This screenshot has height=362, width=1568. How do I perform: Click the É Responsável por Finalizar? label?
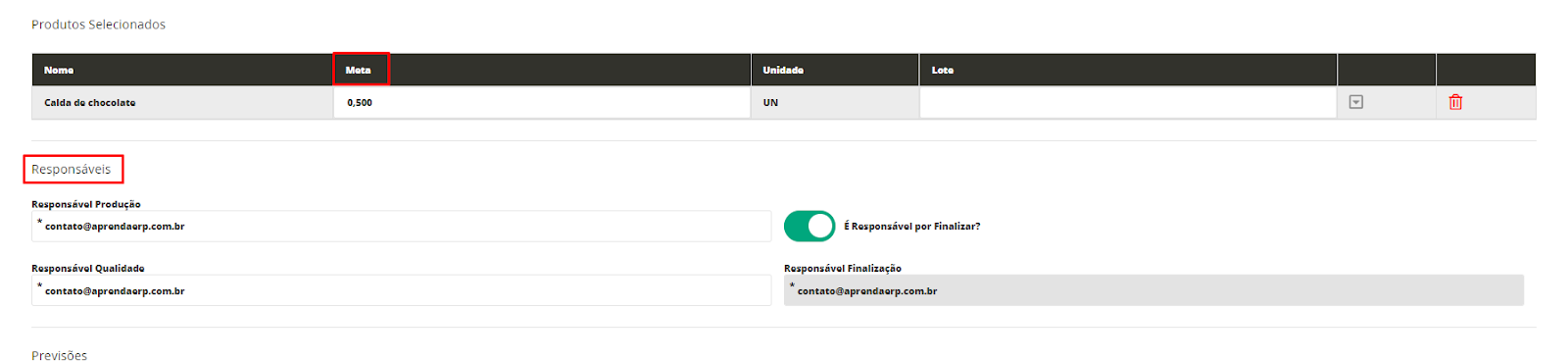pos(912,227)
